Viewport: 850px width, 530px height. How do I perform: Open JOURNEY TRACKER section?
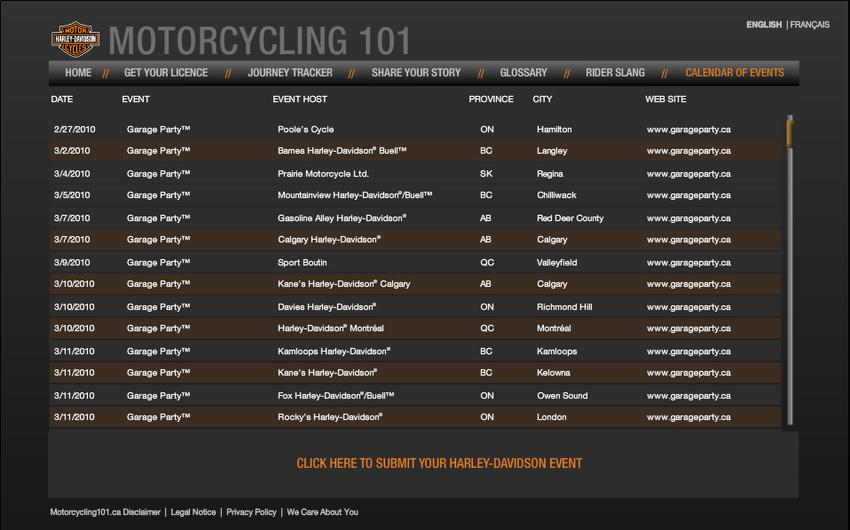click(x=290, y=73)
